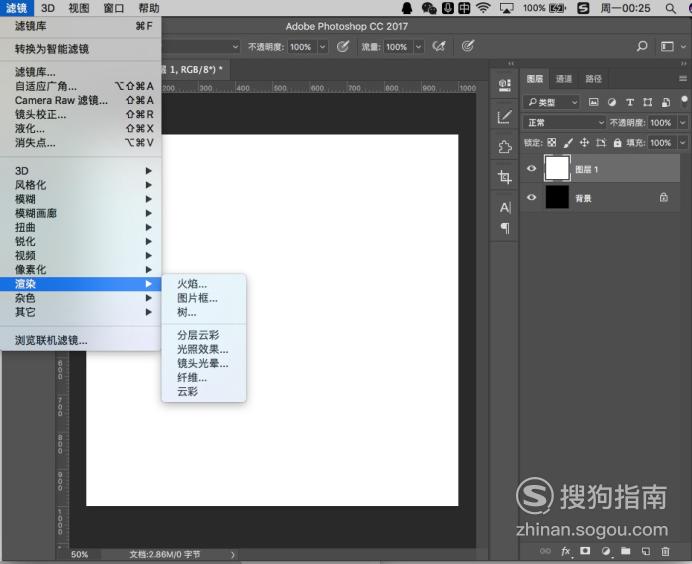This screenshot has height=564, width=692.
Task: Open the Layers panel menu icon
Action: (683, 79)
